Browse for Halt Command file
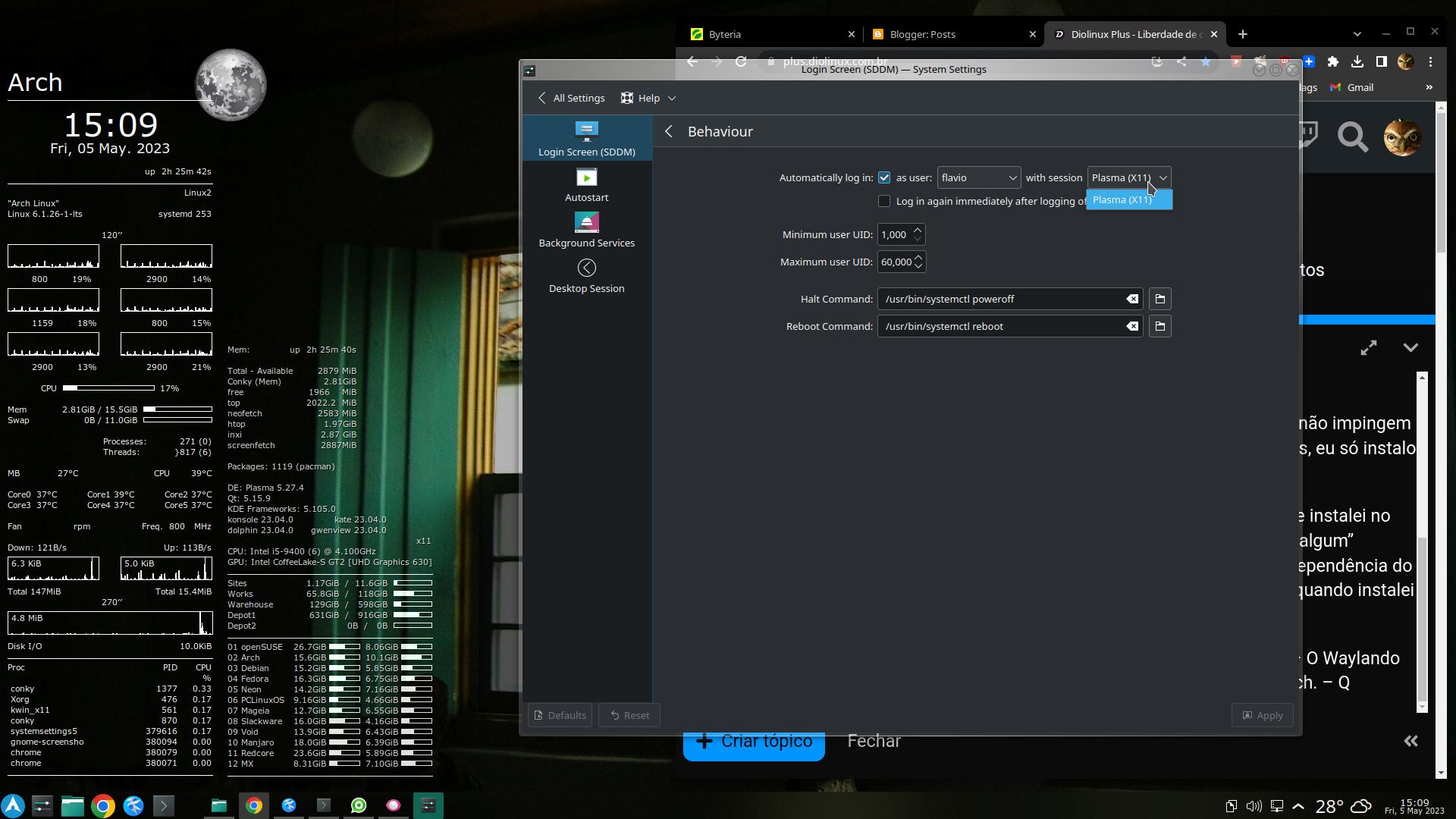1456x819 pixels. (1159, 299)
